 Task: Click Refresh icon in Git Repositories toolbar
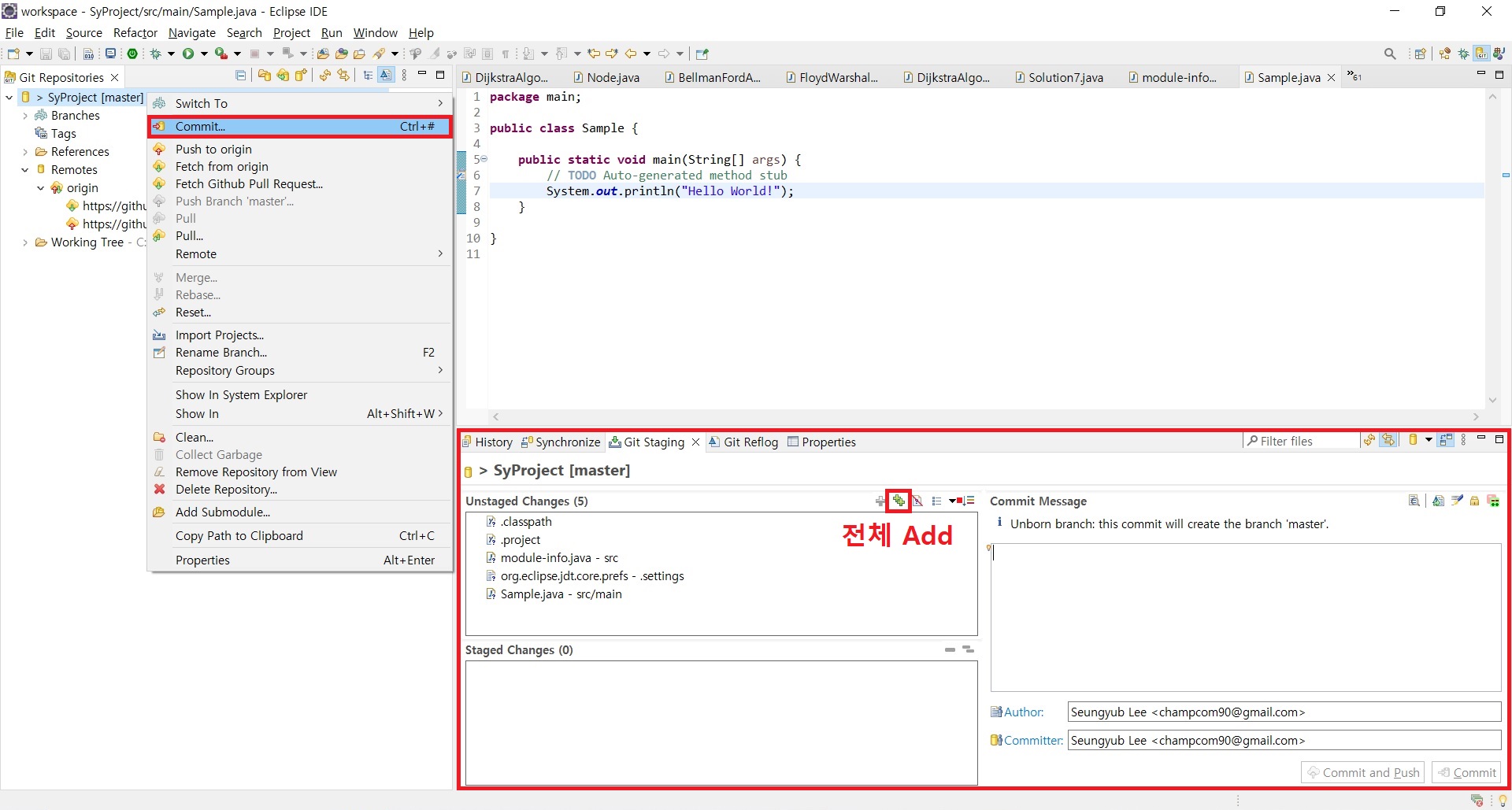[324, 75]
